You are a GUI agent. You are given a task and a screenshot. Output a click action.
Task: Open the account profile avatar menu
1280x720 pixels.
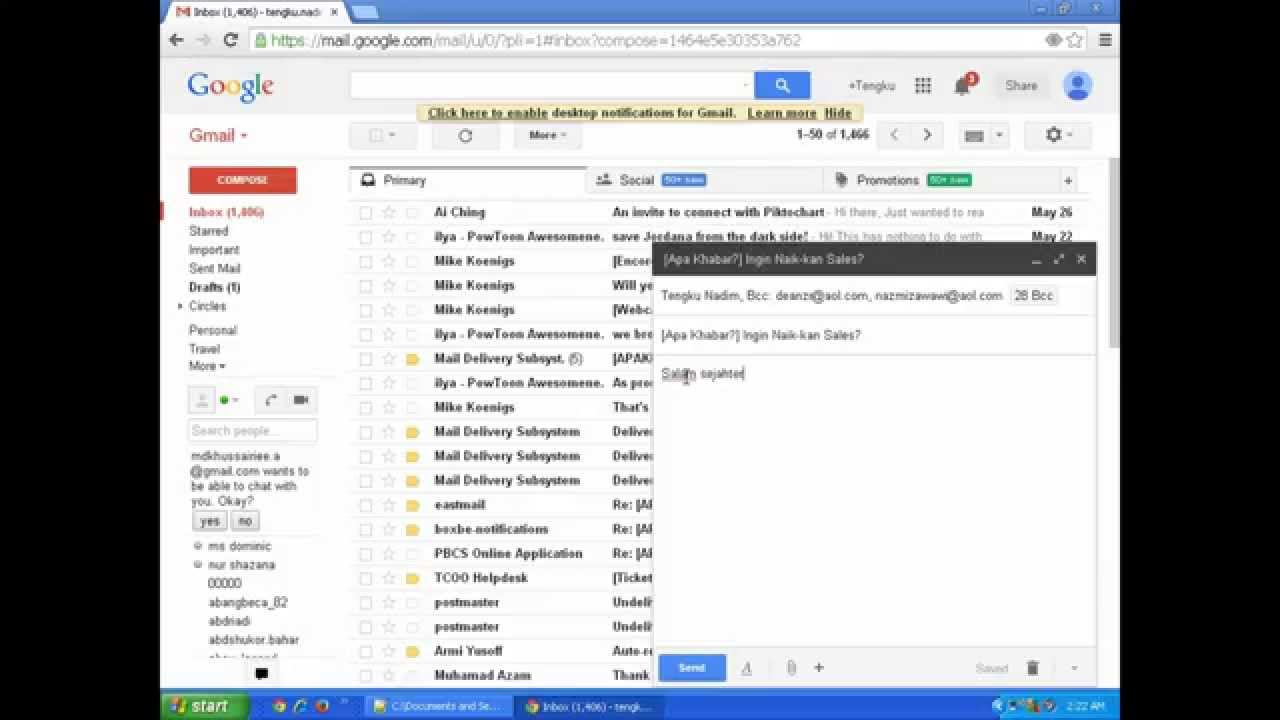tap(1077, 86)
